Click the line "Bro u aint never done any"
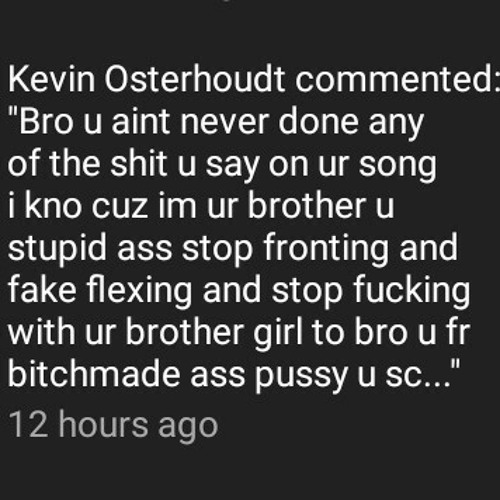The width and height of the screenshot is (500, 500). pos(216,122)
